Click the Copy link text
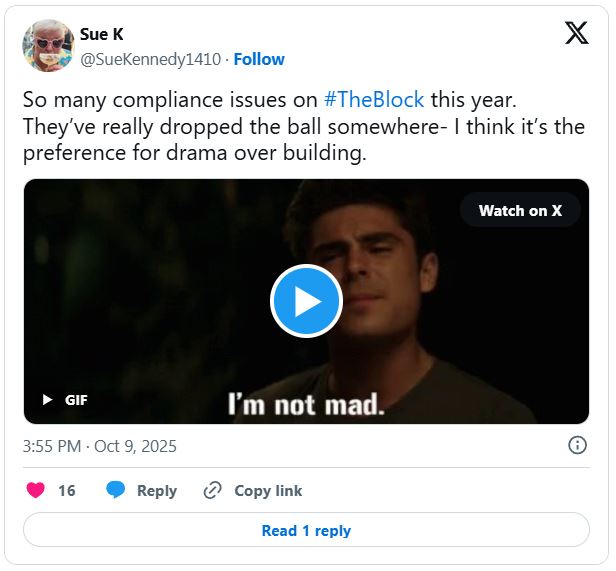This screenshot has width=616, height=571. pyautogui.click(x=268, y=490)
